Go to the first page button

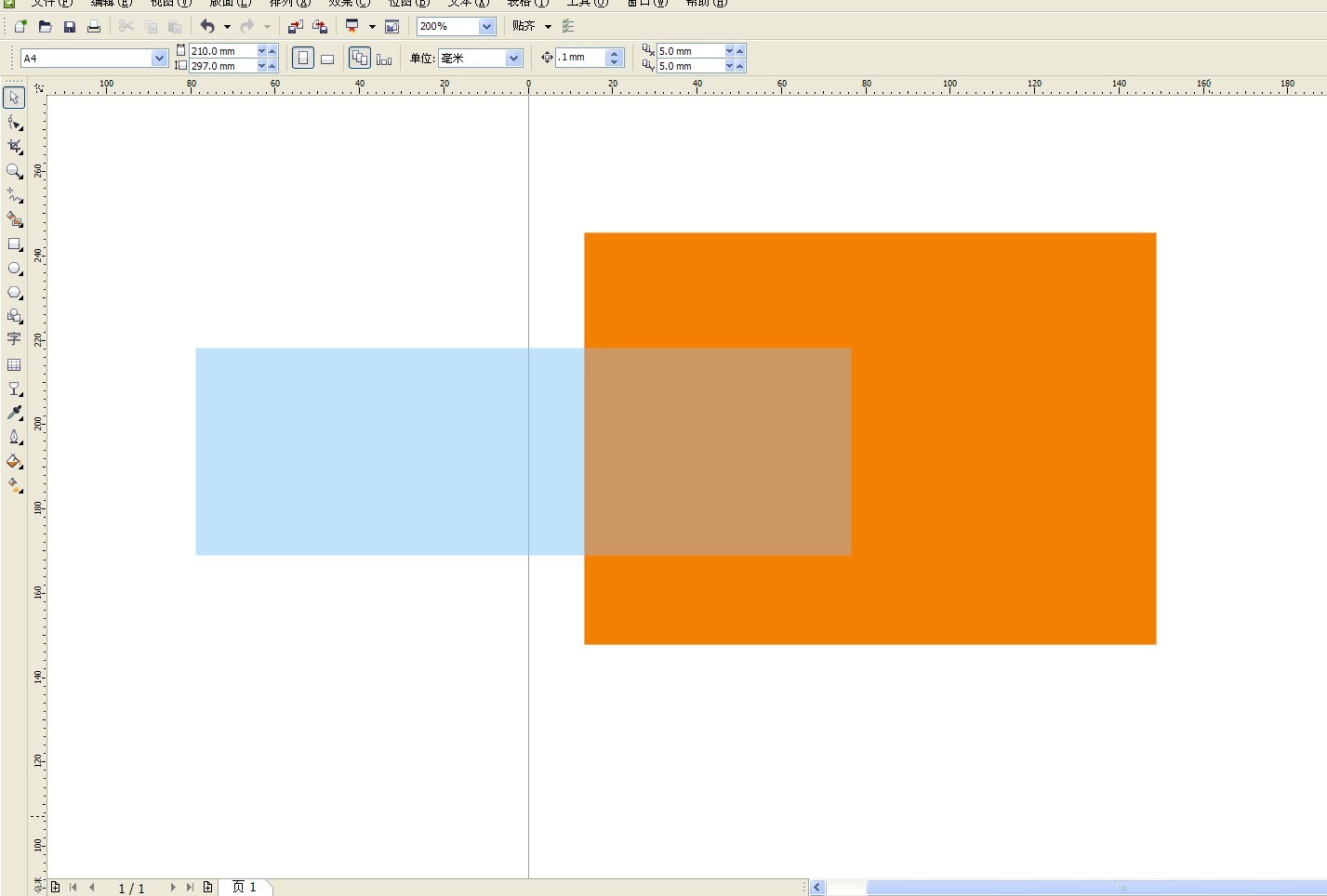(x=73, y=888)
